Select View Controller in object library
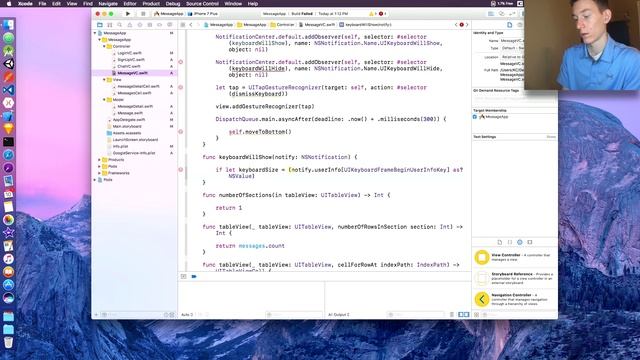640x360 pixels. coord(515,258)
